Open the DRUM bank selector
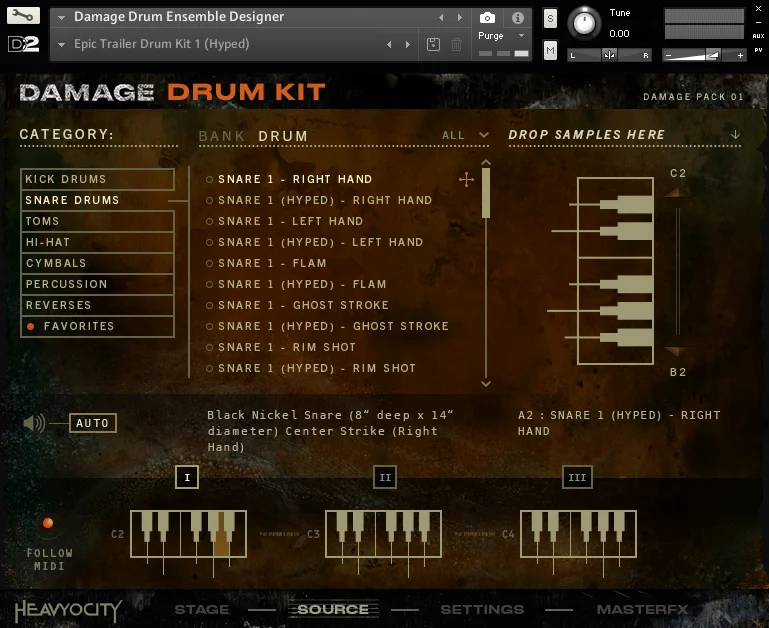 [x=283, y=136]
